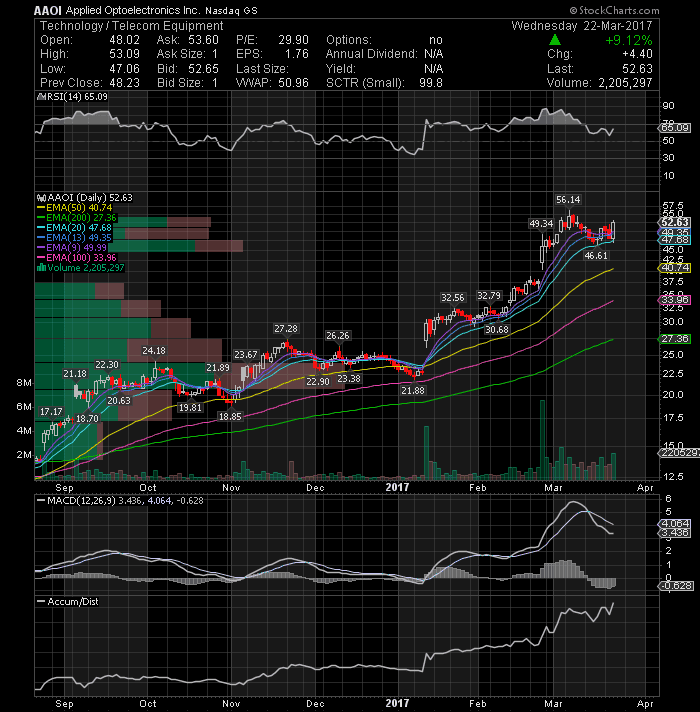
Task: Click the 18.85 low price label
Action: point(230,416)
